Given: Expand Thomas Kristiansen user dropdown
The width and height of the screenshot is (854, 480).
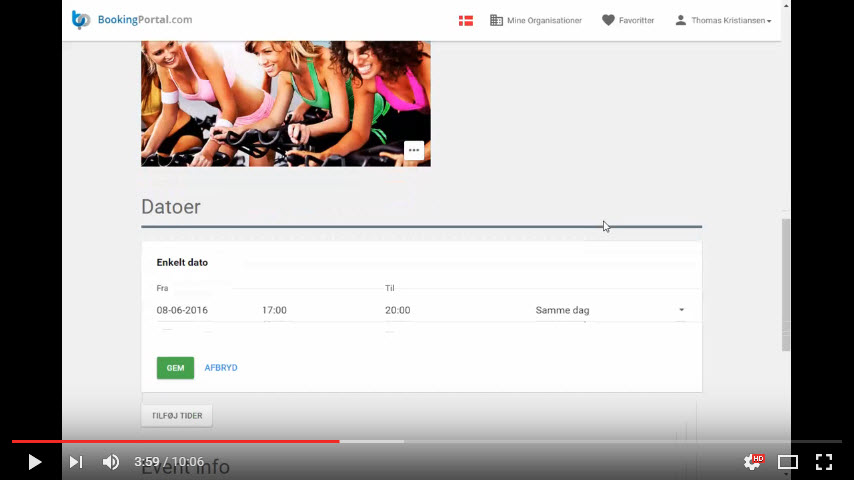Looking at the screenshot, I should 723,20.
